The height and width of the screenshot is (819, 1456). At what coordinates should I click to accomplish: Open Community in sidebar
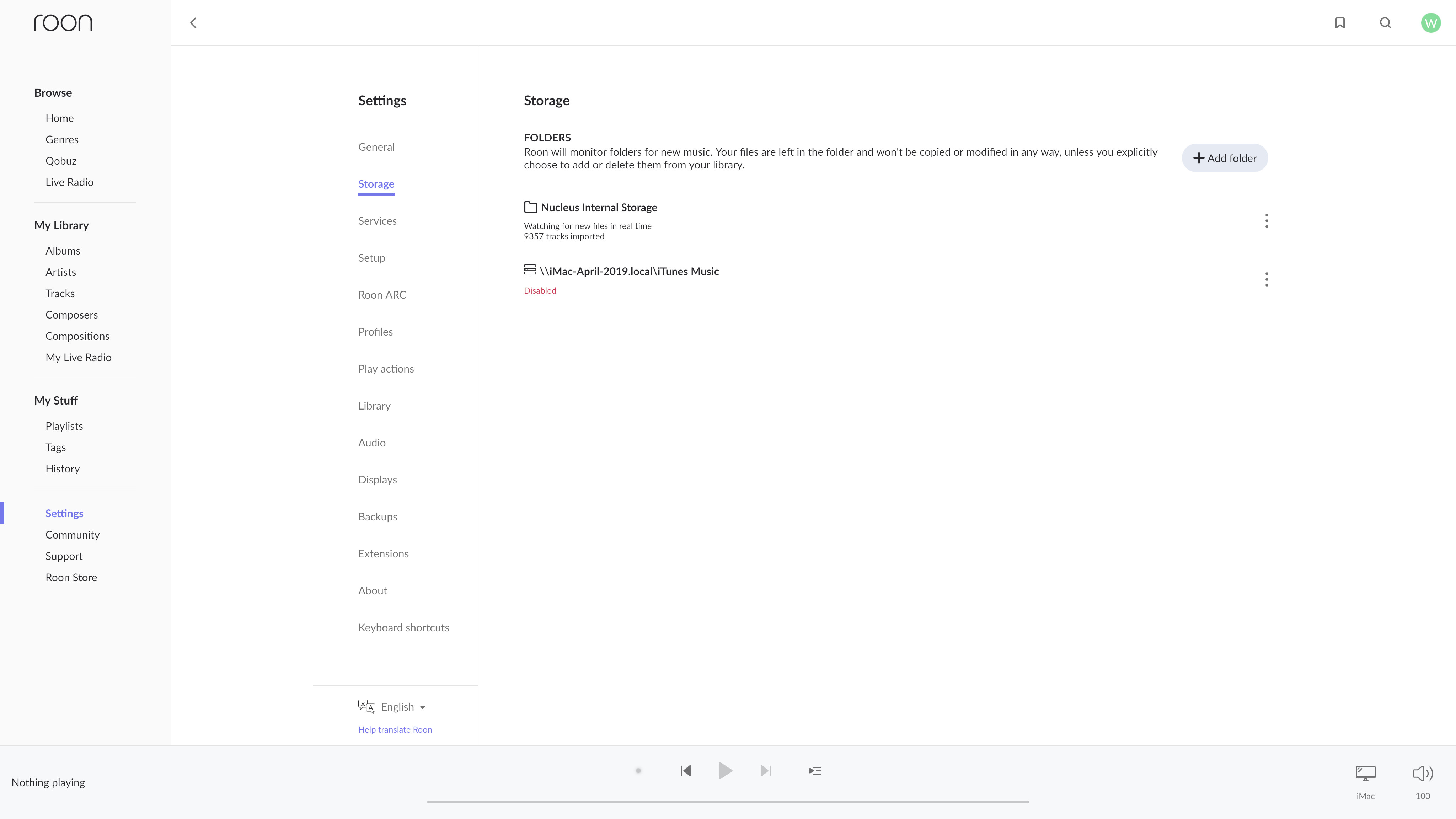pyautogui.click(x=73, y=535)
